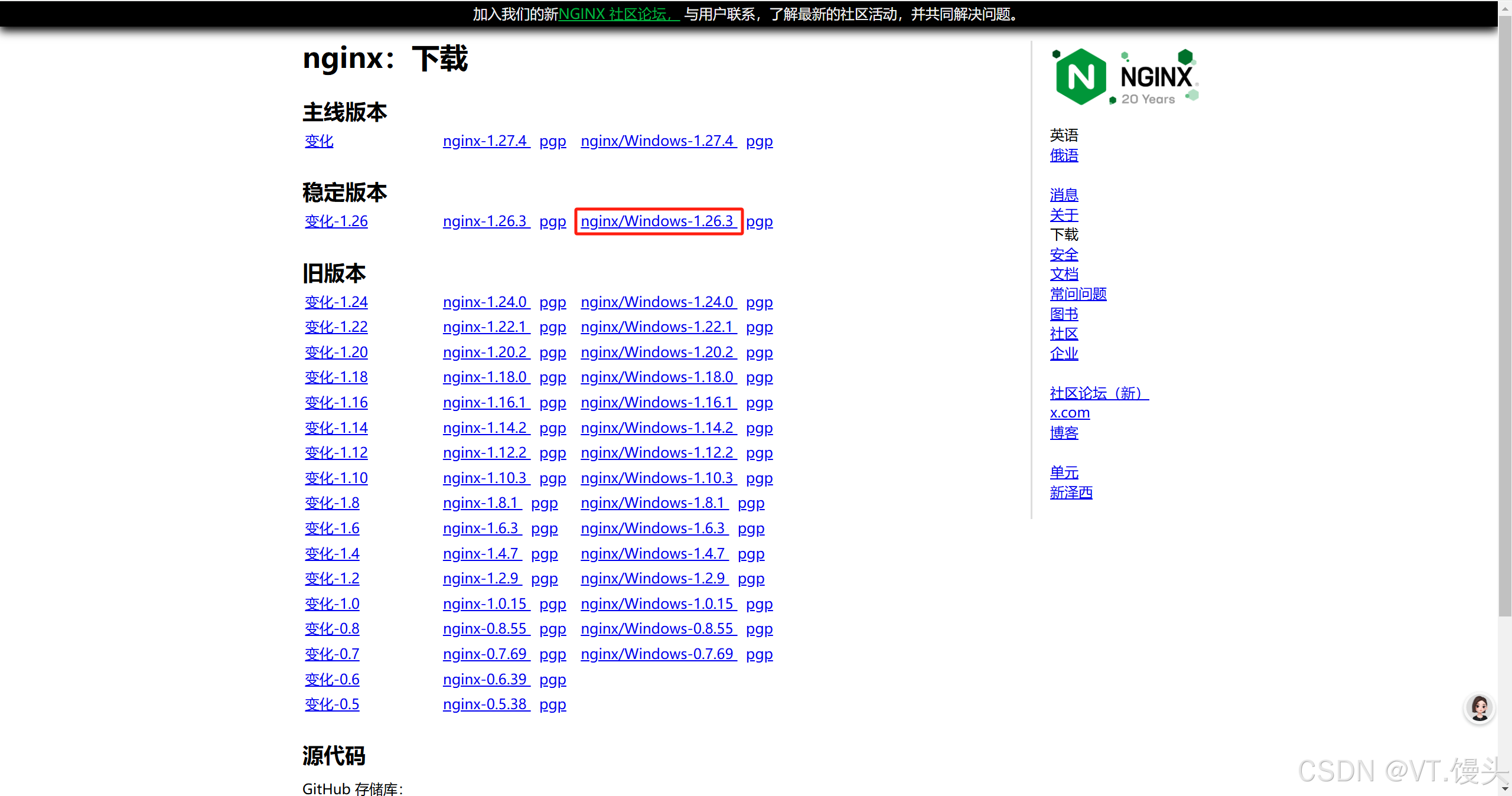Switch language to 俄语
This screenshot has width=1512, height=796.
1064,156
